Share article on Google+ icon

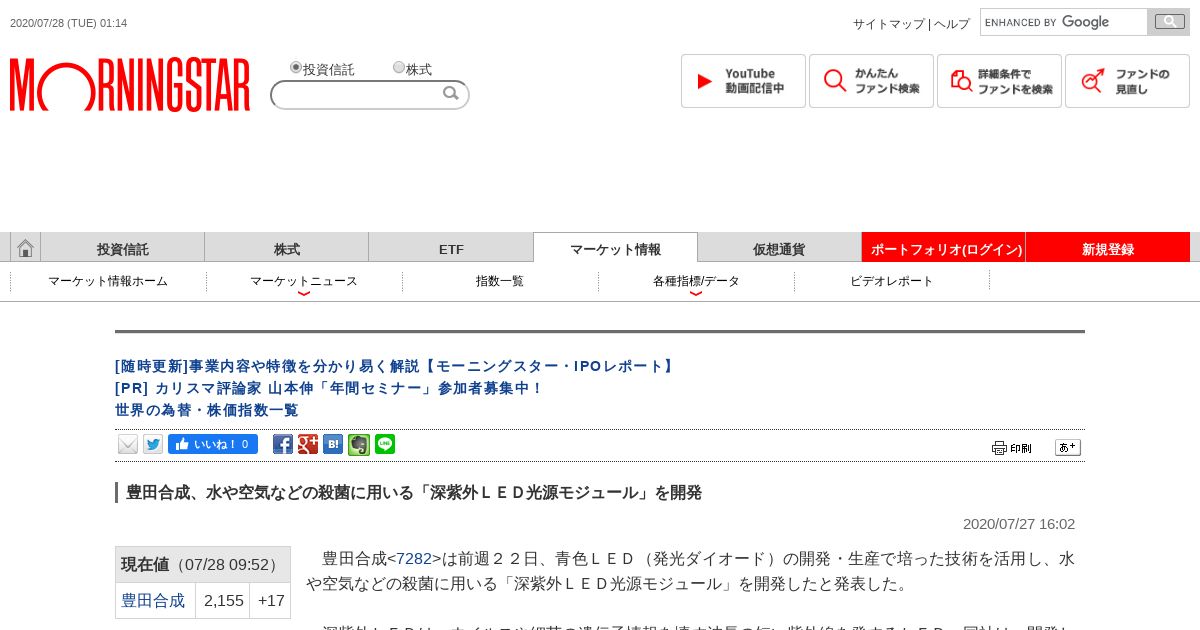coord(308,444)
